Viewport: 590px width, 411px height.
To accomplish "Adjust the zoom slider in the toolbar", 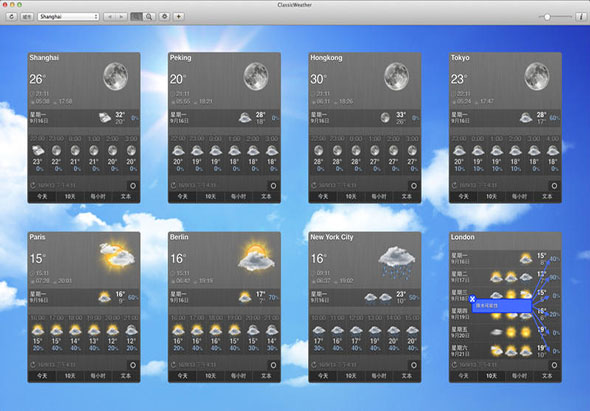I will [x=555, y=17].
